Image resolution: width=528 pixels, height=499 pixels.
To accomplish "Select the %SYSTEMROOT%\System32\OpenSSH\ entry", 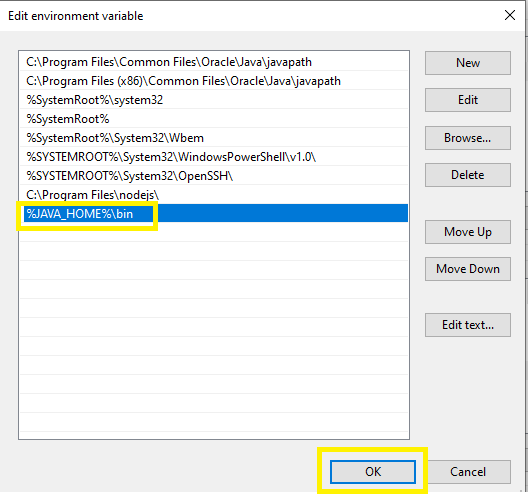I will click(214, 176).
